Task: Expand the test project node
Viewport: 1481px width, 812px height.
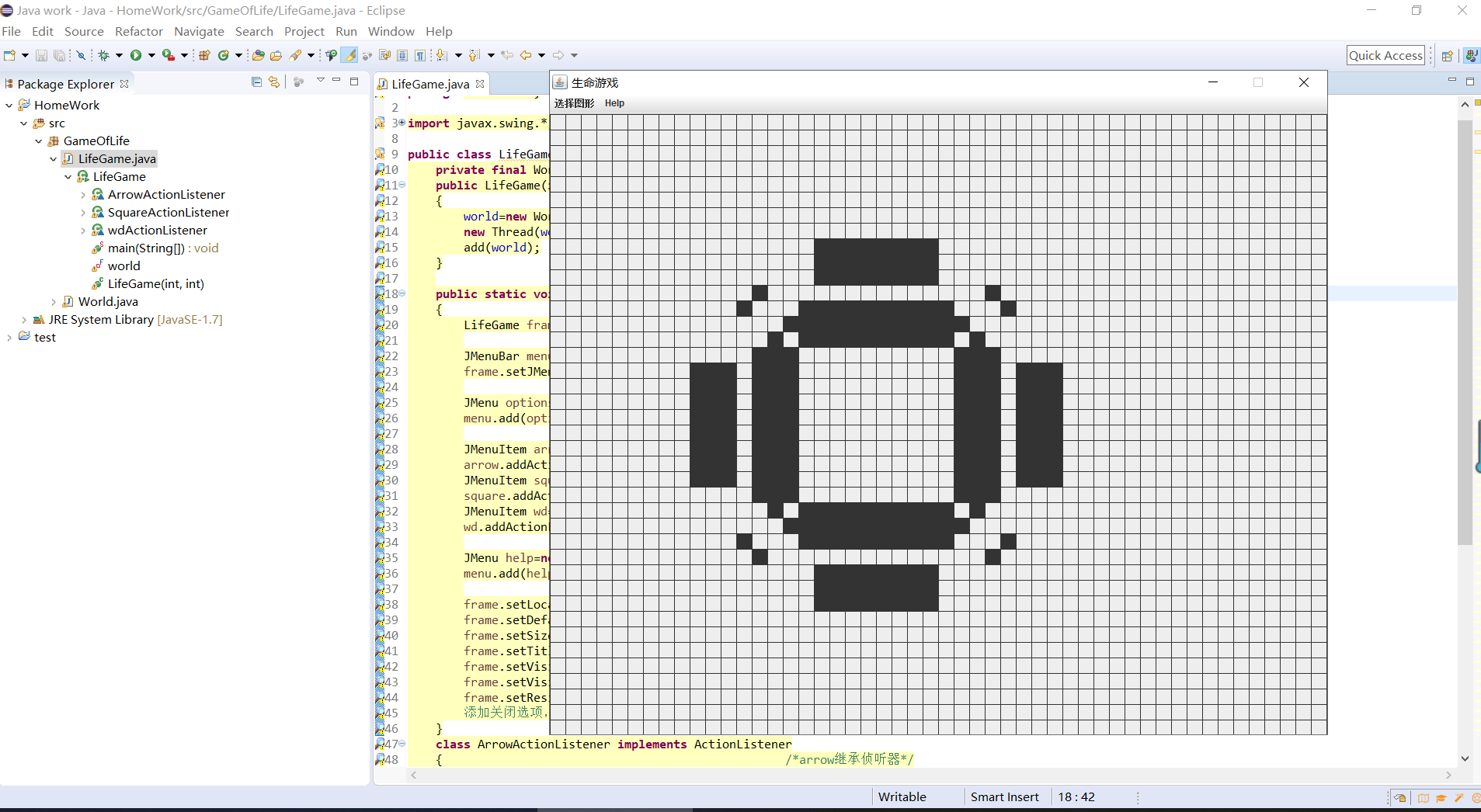Action: 9,338
